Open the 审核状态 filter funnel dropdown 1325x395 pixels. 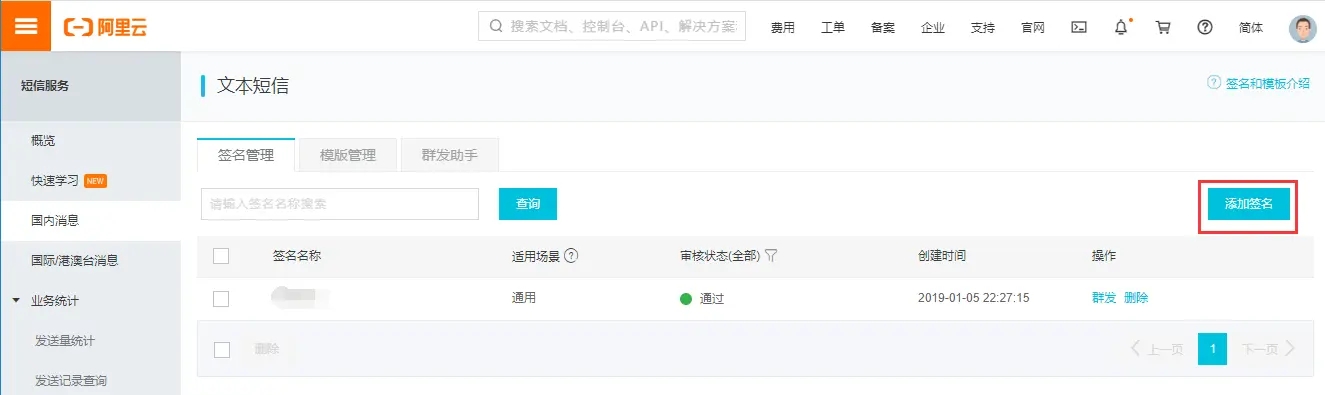(770, 256)
